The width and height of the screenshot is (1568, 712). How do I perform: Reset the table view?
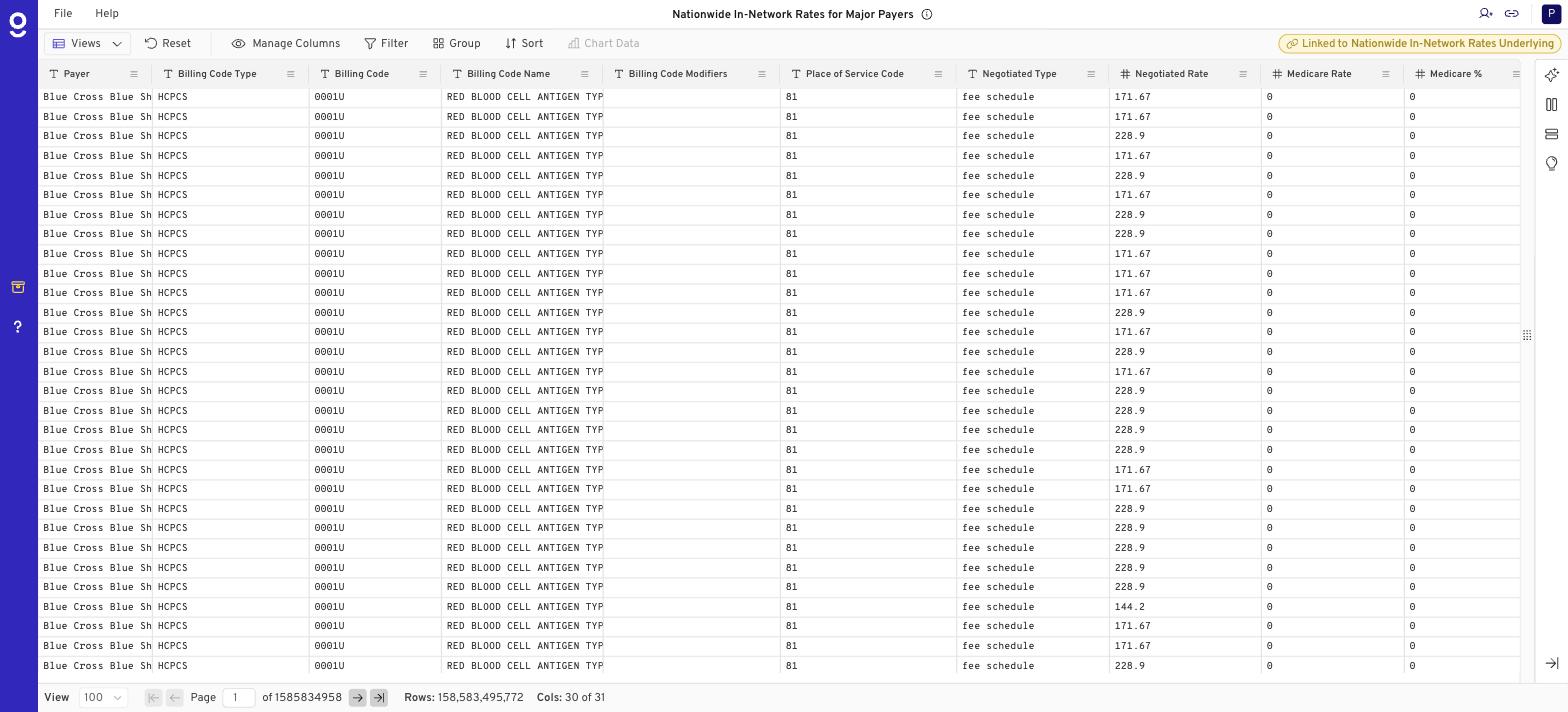168,44
